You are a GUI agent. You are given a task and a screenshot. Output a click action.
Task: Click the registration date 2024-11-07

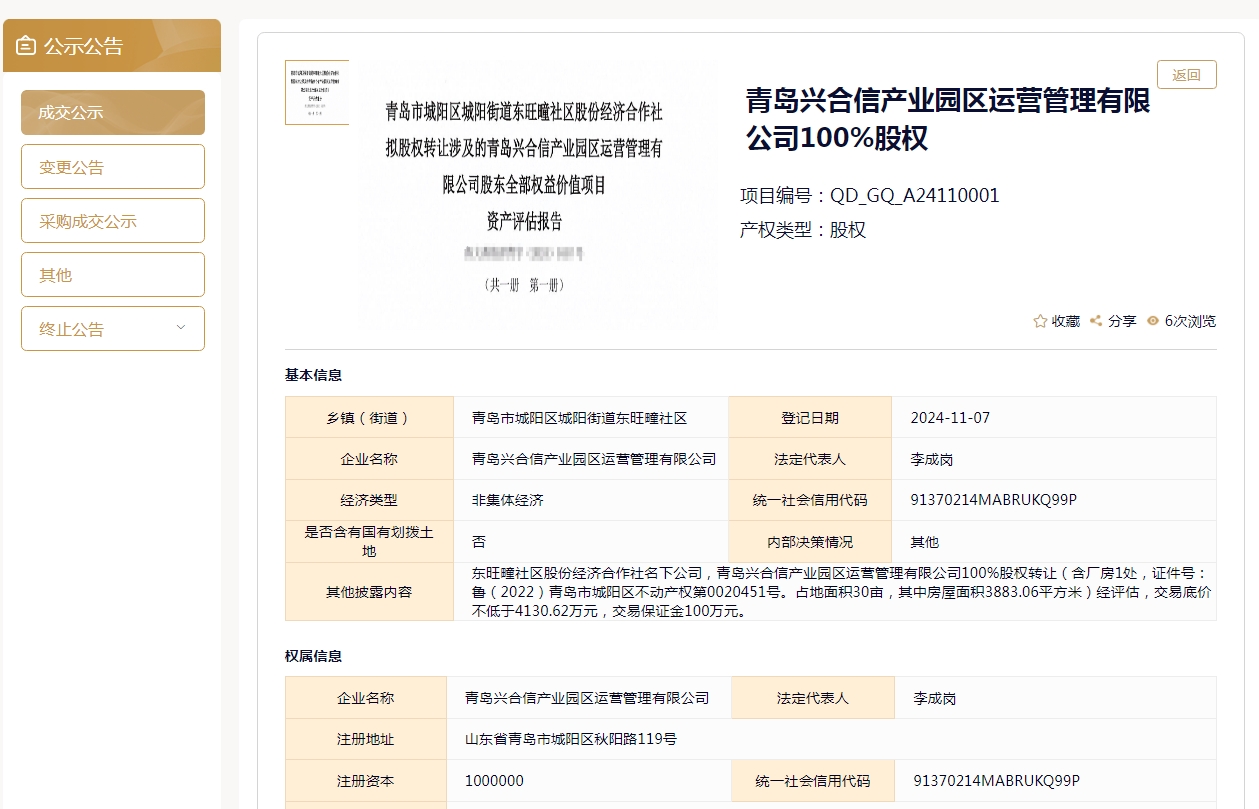coord(950,418)
